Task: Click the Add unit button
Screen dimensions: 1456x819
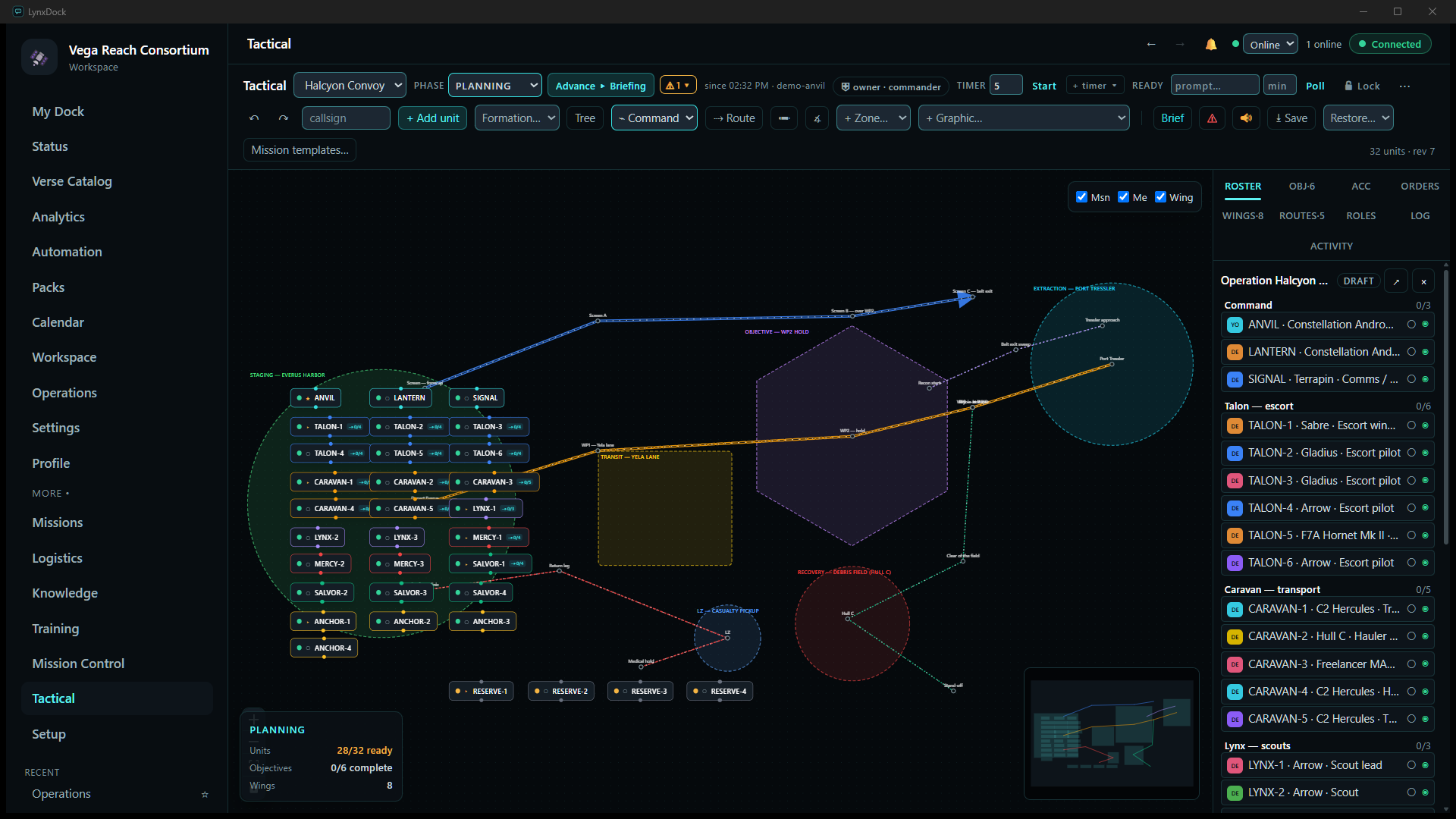Action: (432, 118)
